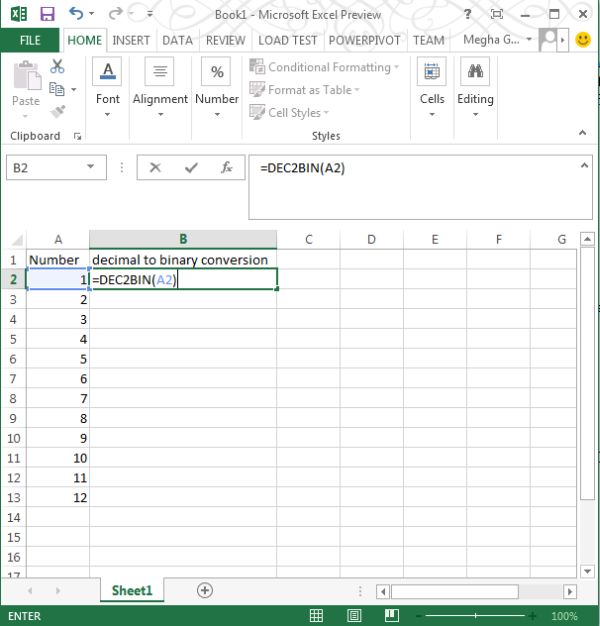Open the LOAD TEST tab
This screenshot has width=600, height=626.
(287, 40)
